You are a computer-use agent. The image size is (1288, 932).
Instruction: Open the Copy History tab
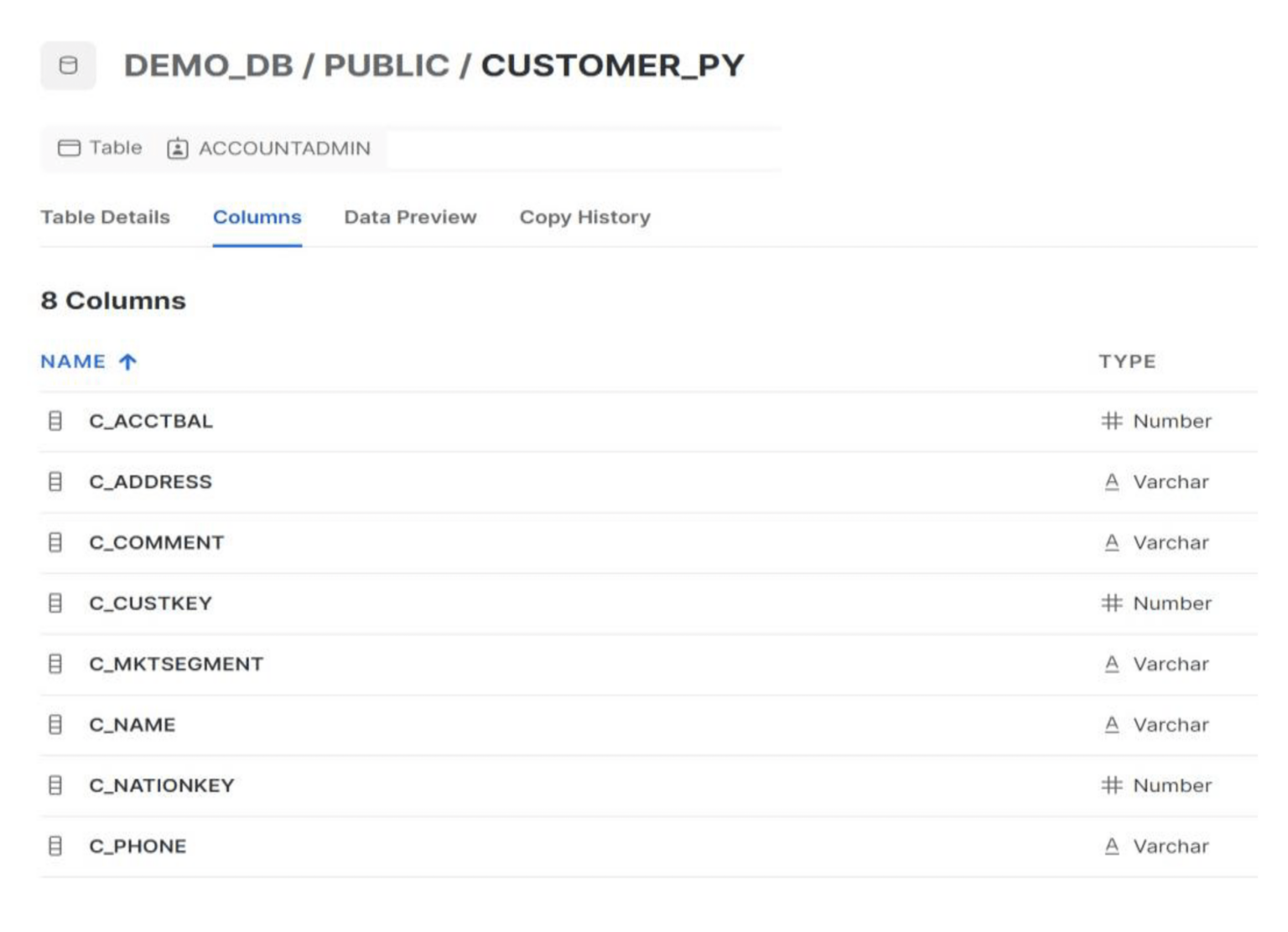584,217
